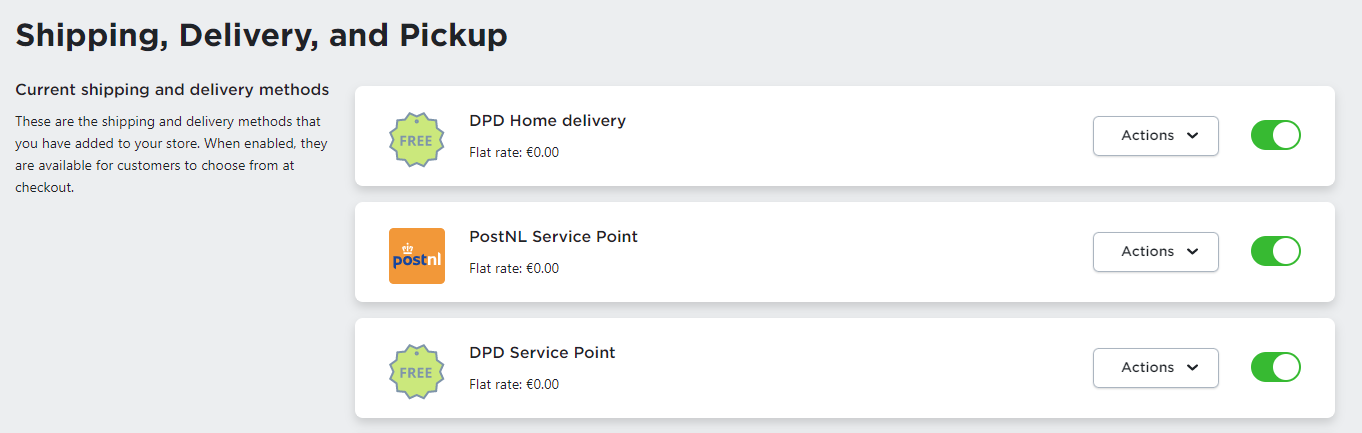
Task: Click the chevron in DPD Home delivery Actions button
Action: tap(1192, 136)
